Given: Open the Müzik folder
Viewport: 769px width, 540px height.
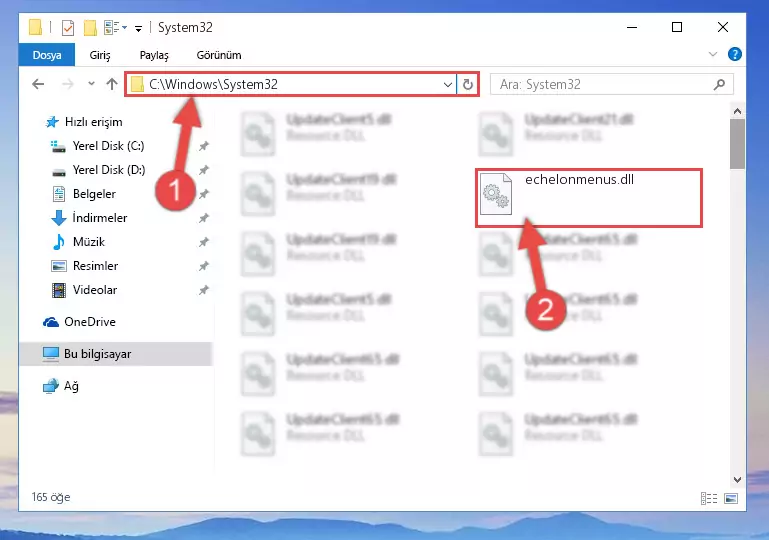Looking at the screenshot, I should 88,242.
